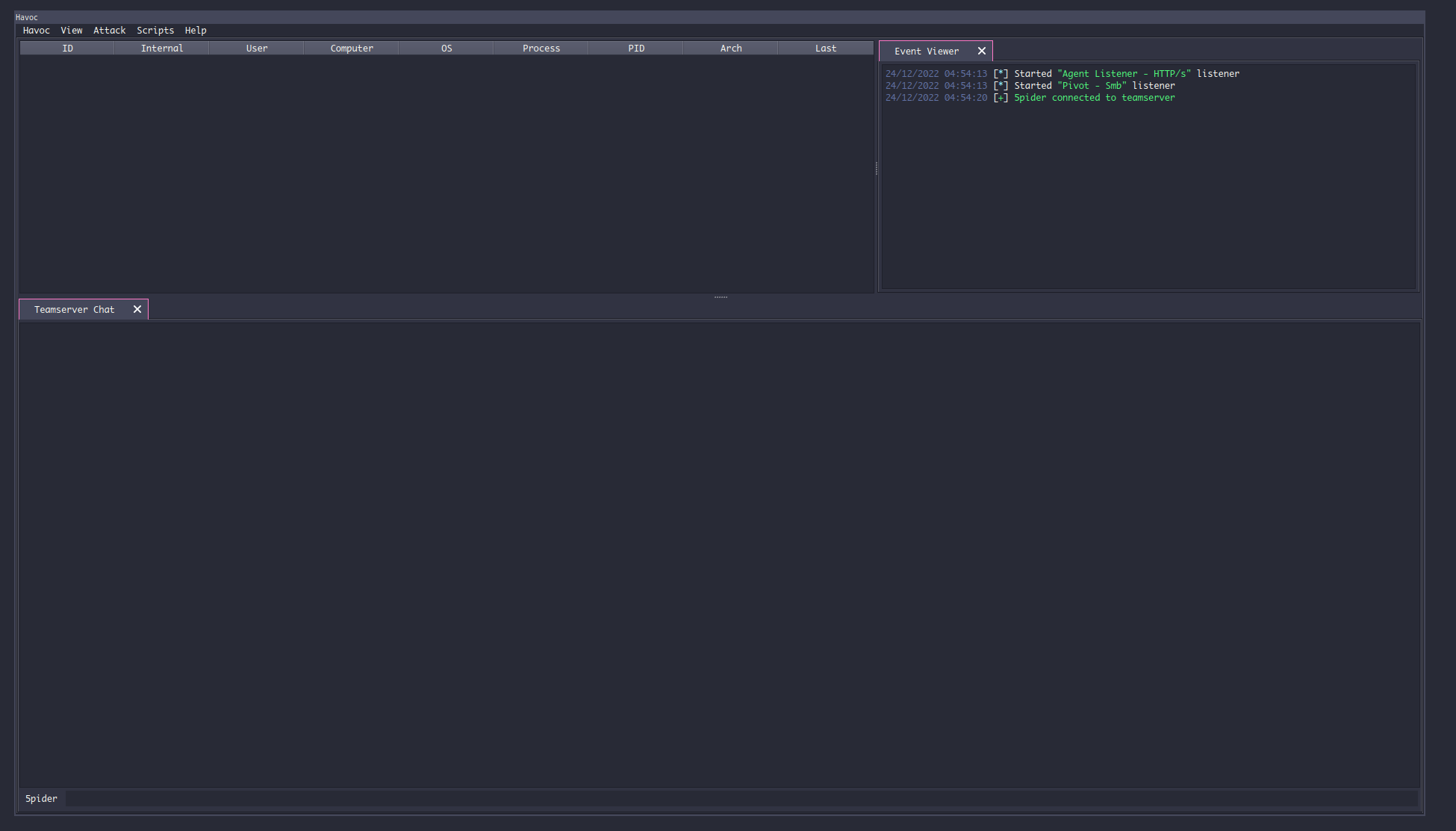This screenshot has height=831, width=1456.
Task: Select the Teamserver Chat tab
Action: [74, 310]
